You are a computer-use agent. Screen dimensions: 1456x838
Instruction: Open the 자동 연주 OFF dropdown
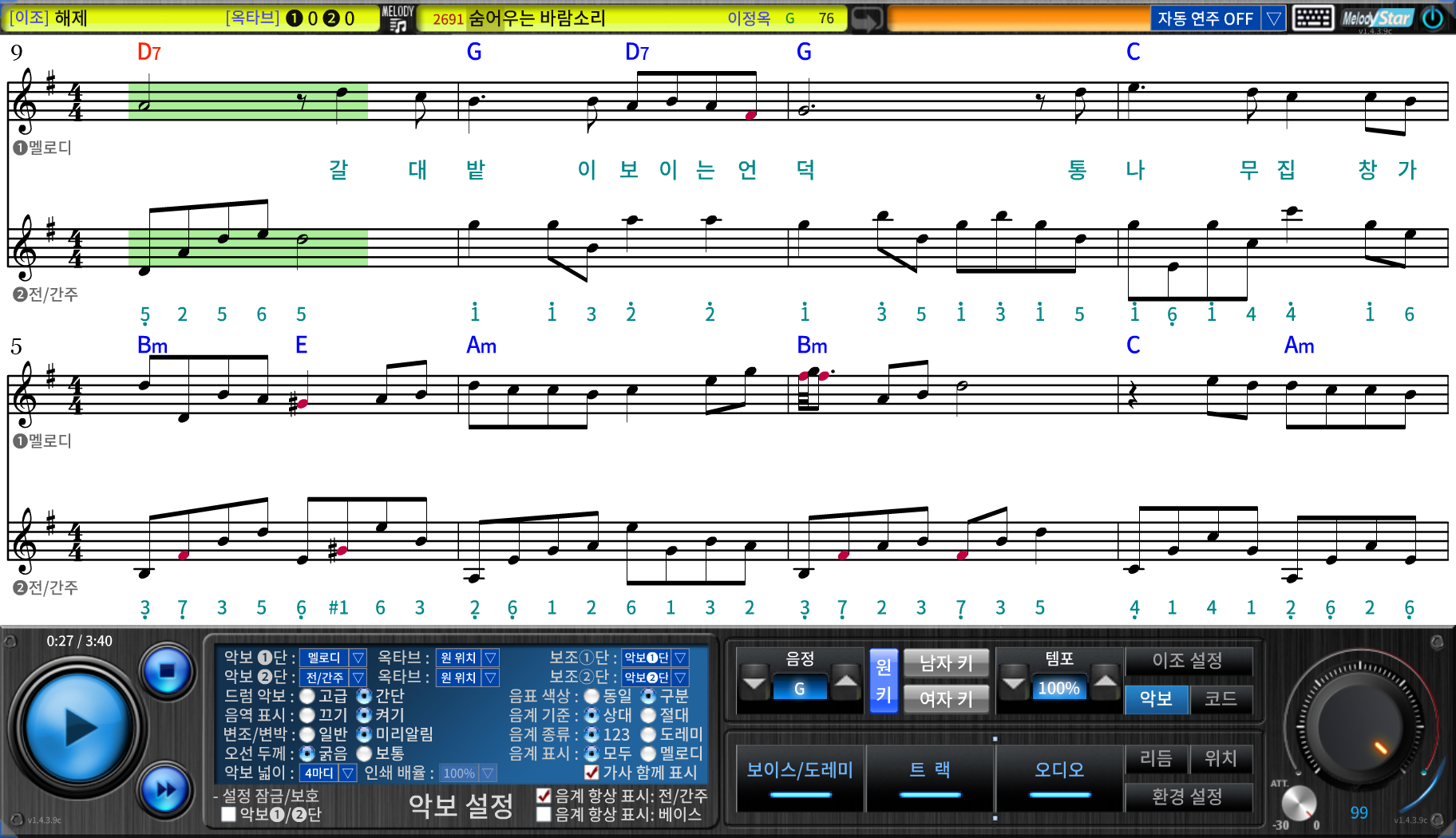click(1274, 18)
